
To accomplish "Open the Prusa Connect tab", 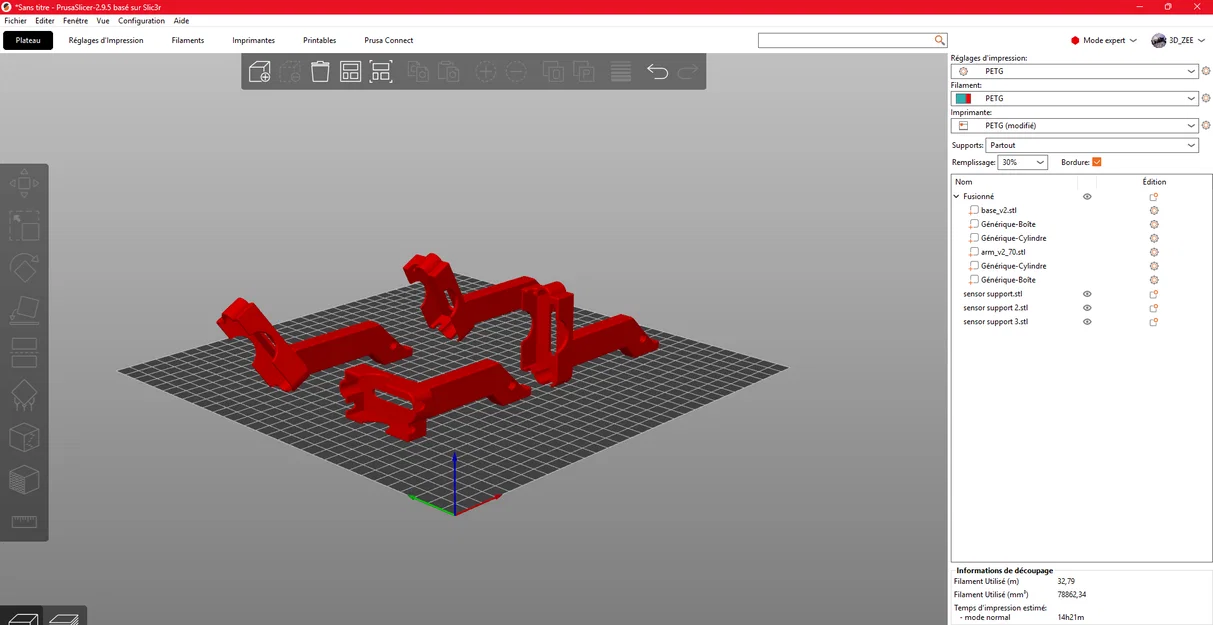I will pos(389,41).
